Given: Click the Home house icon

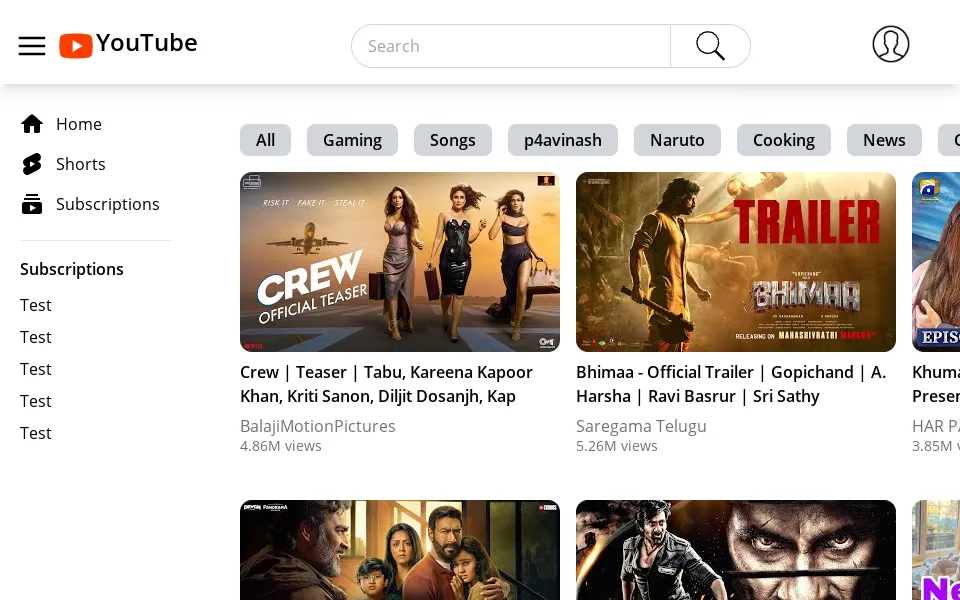Looking at the screenshot, I should pos(32,124).
